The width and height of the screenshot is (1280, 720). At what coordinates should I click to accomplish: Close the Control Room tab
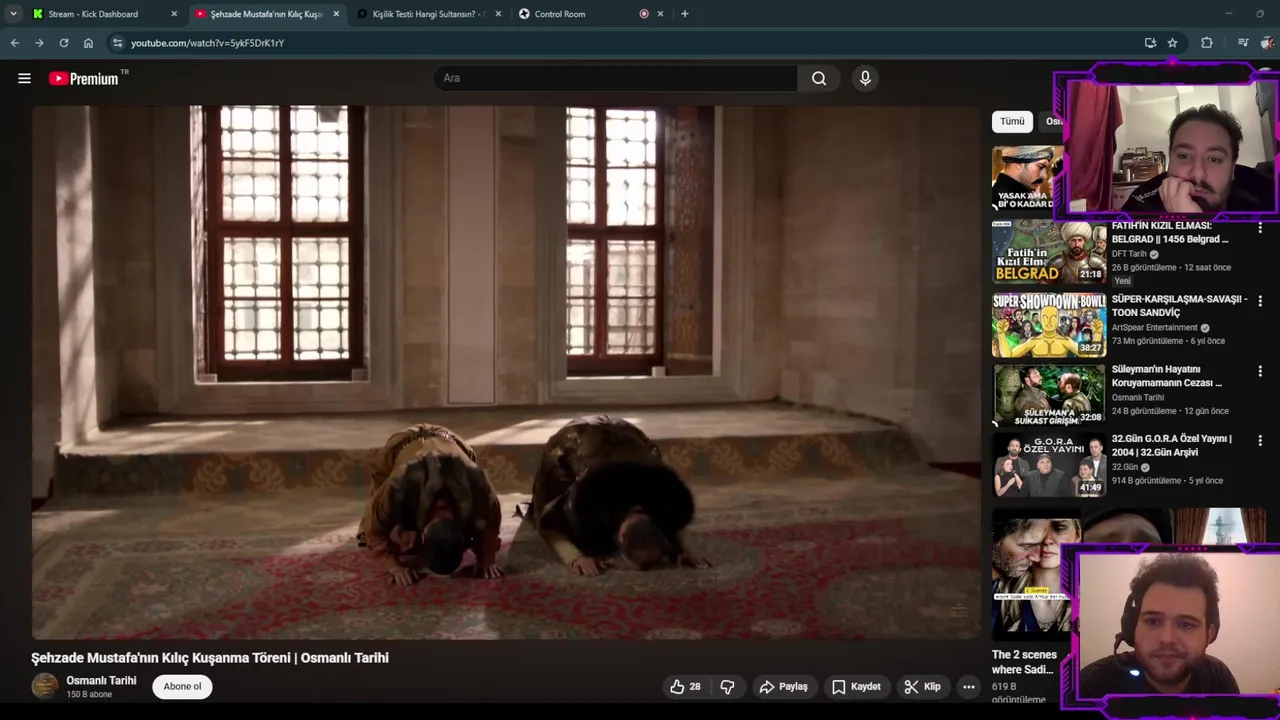tap(660, 14)
